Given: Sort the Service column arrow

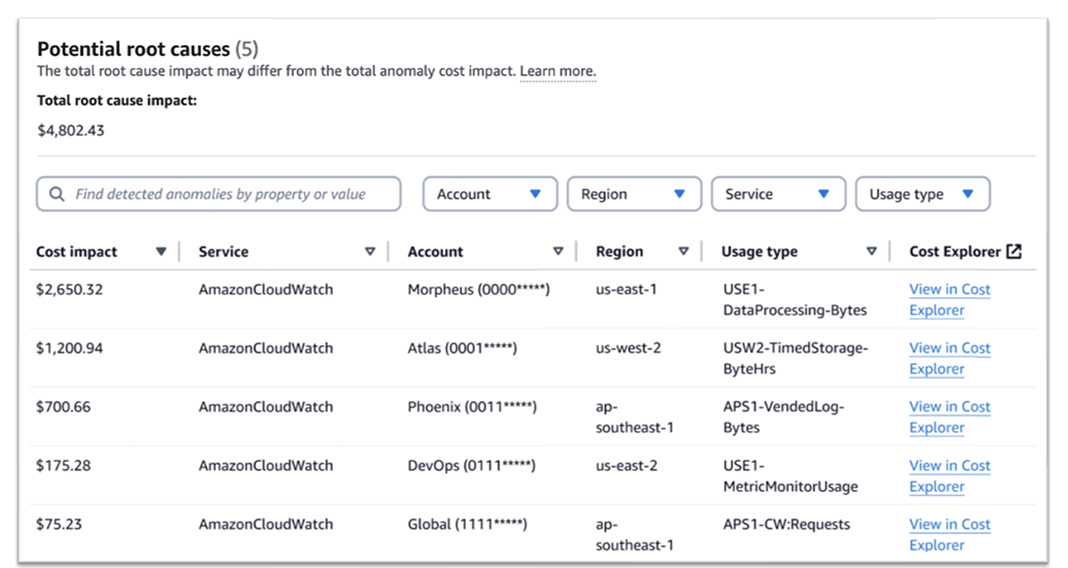Looking at the screenshot, I should pyautogui.click(x=370, y=251).
